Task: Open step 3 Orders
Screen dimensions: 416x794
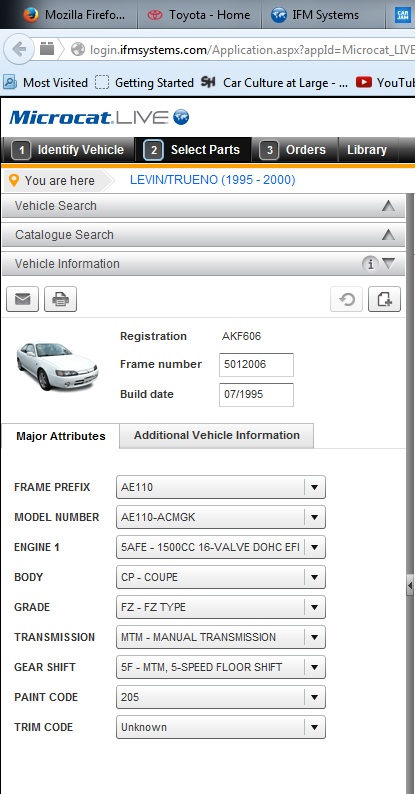Action: [x=295, y=150]
